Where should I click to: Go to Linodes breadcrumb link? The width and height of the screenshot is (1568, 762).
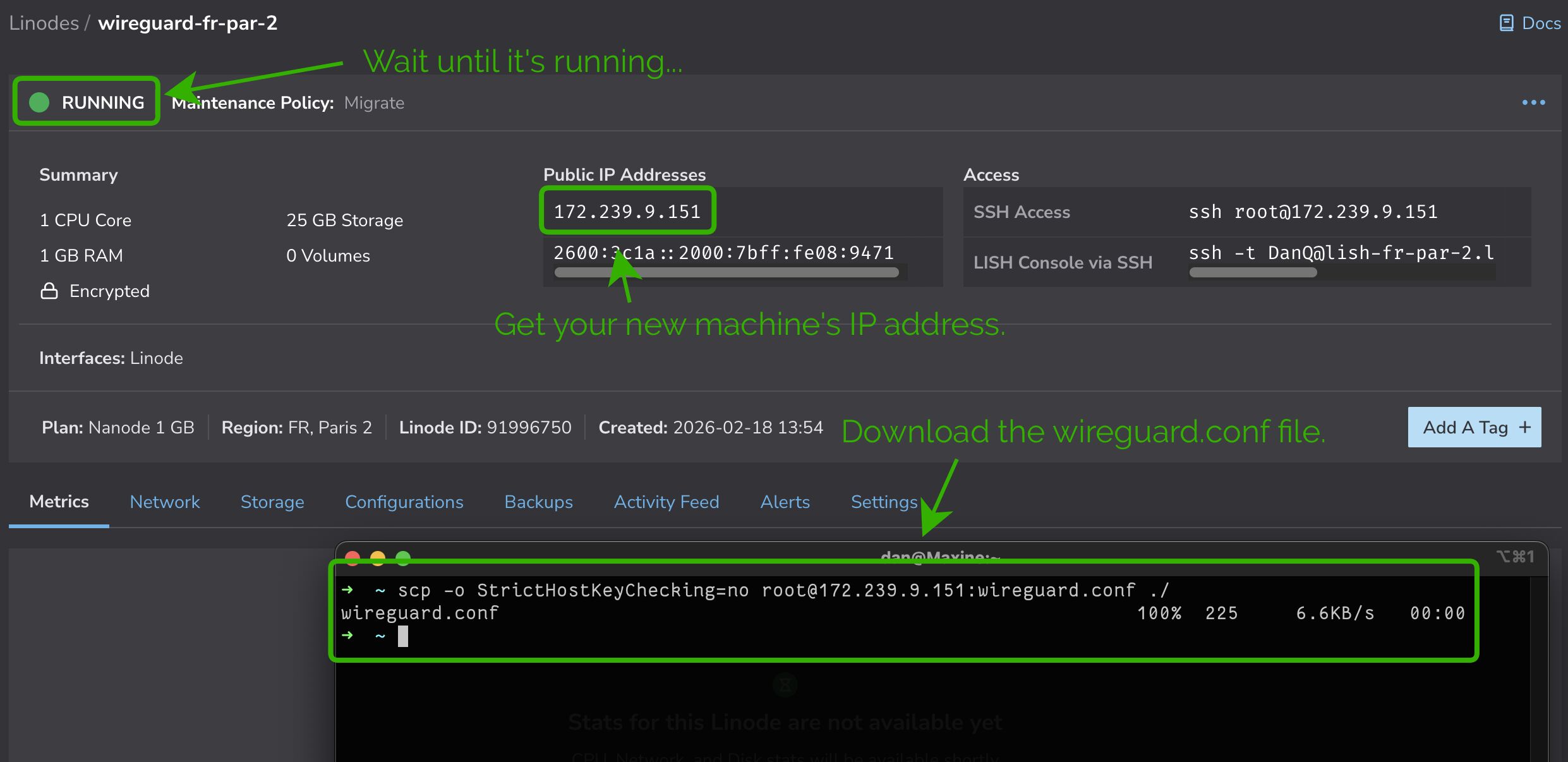tap(44, 23)
